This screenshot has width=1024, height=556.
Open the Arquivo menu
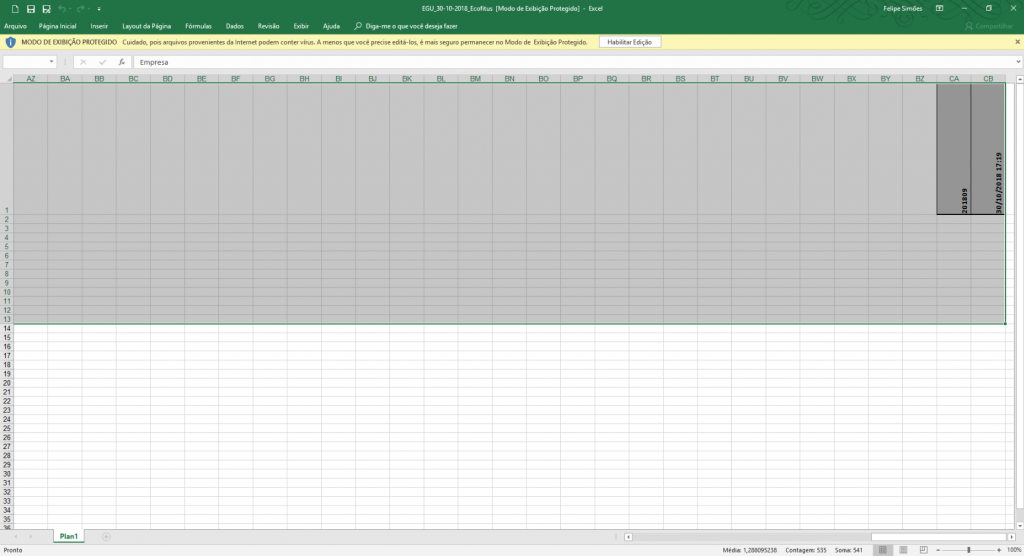click(15, 26)
